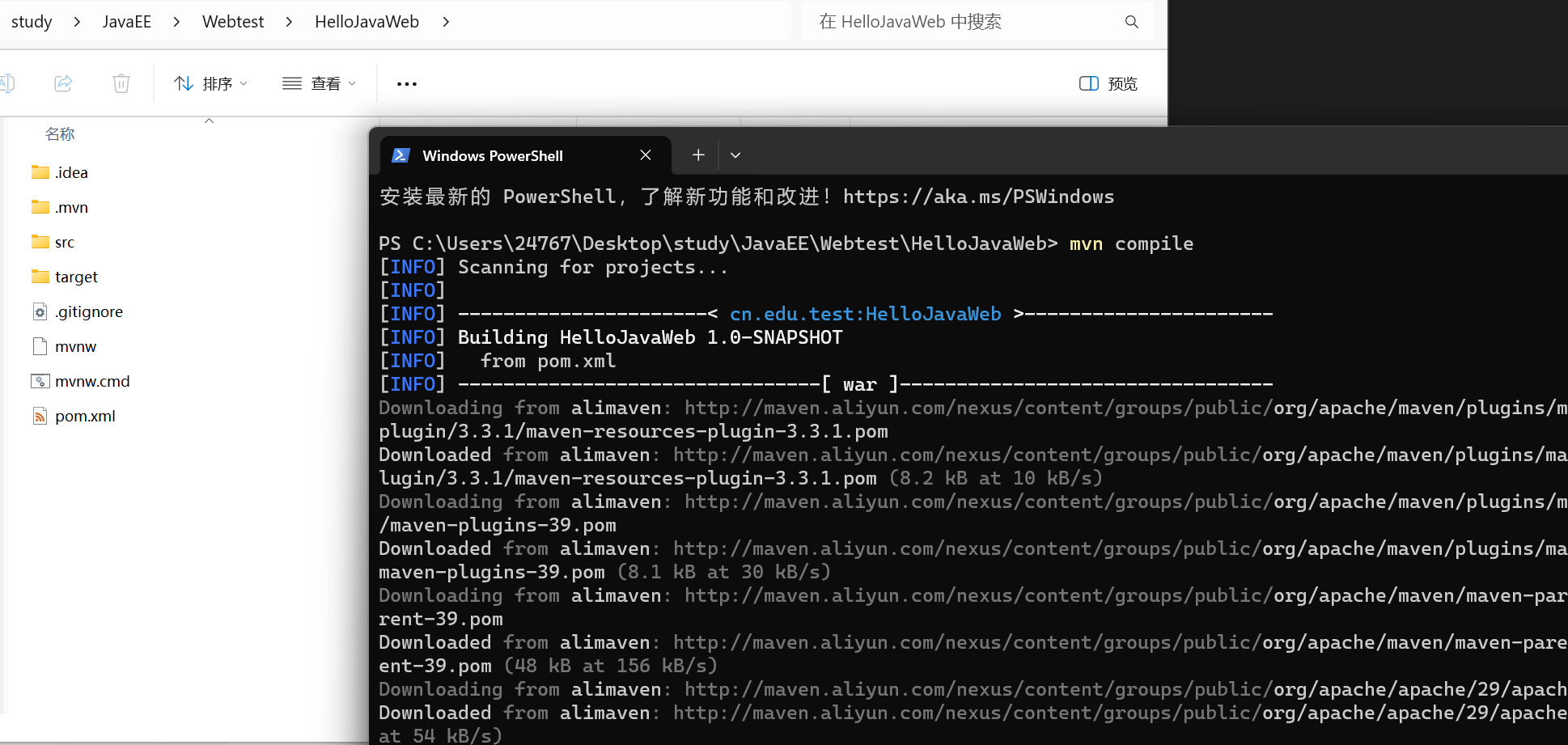Screen dimensions: 1568x745
Task: Click the PowerShell icon in the terminal tab
Action: click(x=400, y=155)
